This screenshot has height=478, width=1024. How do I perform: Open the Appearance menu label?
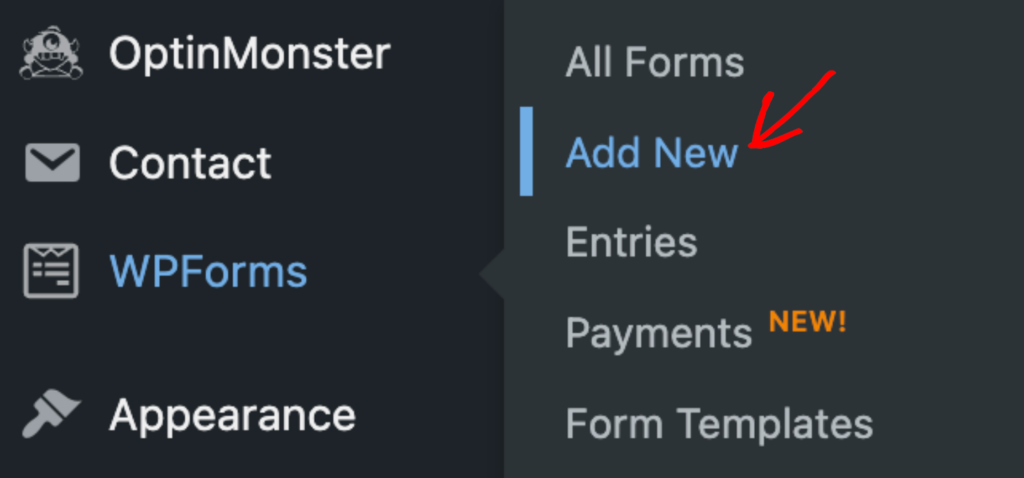tap(232, 414)
